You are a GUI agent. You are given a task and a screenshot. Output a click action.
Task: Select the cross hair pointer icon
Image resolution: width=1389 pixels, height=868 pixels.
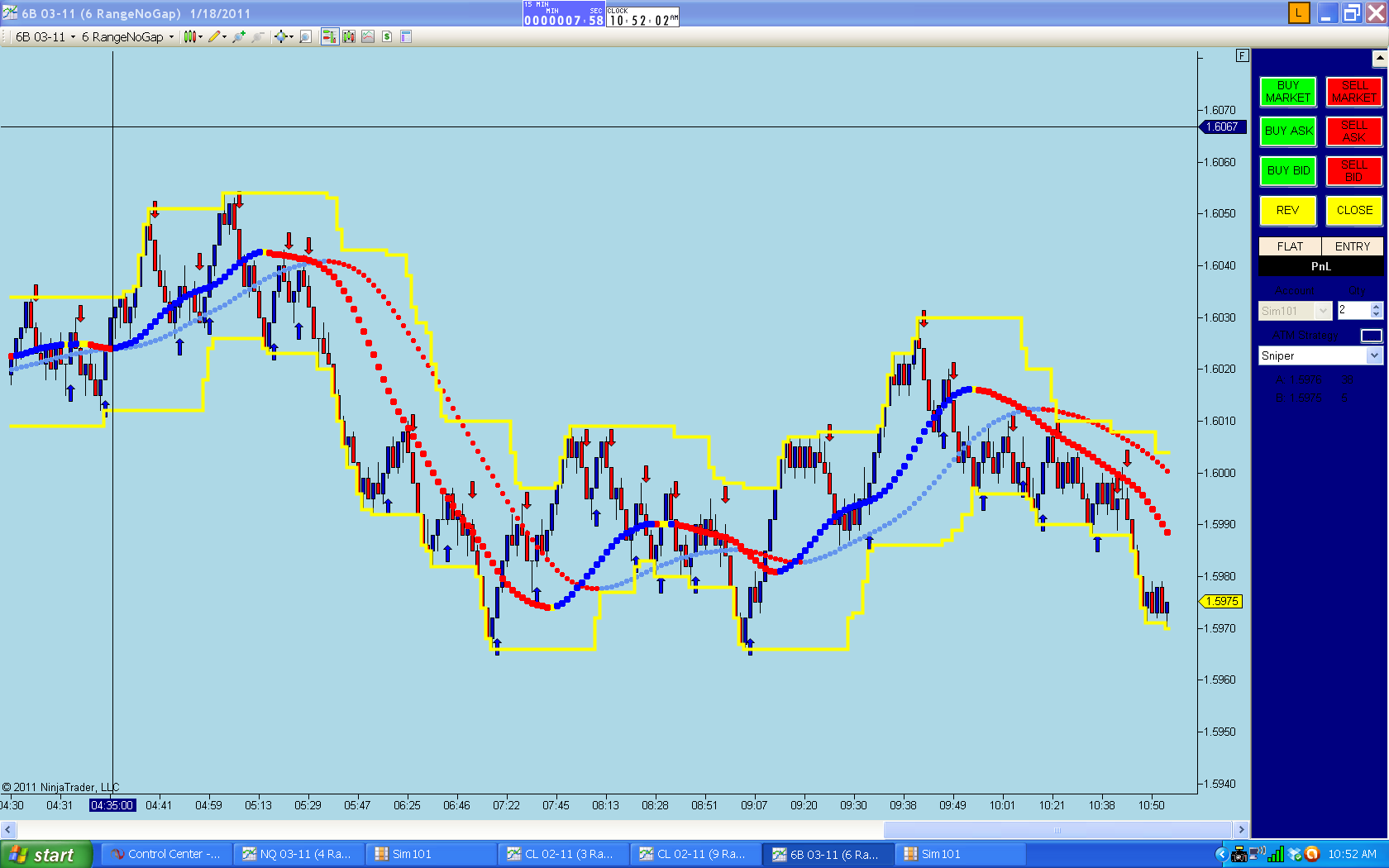point(280,36)
